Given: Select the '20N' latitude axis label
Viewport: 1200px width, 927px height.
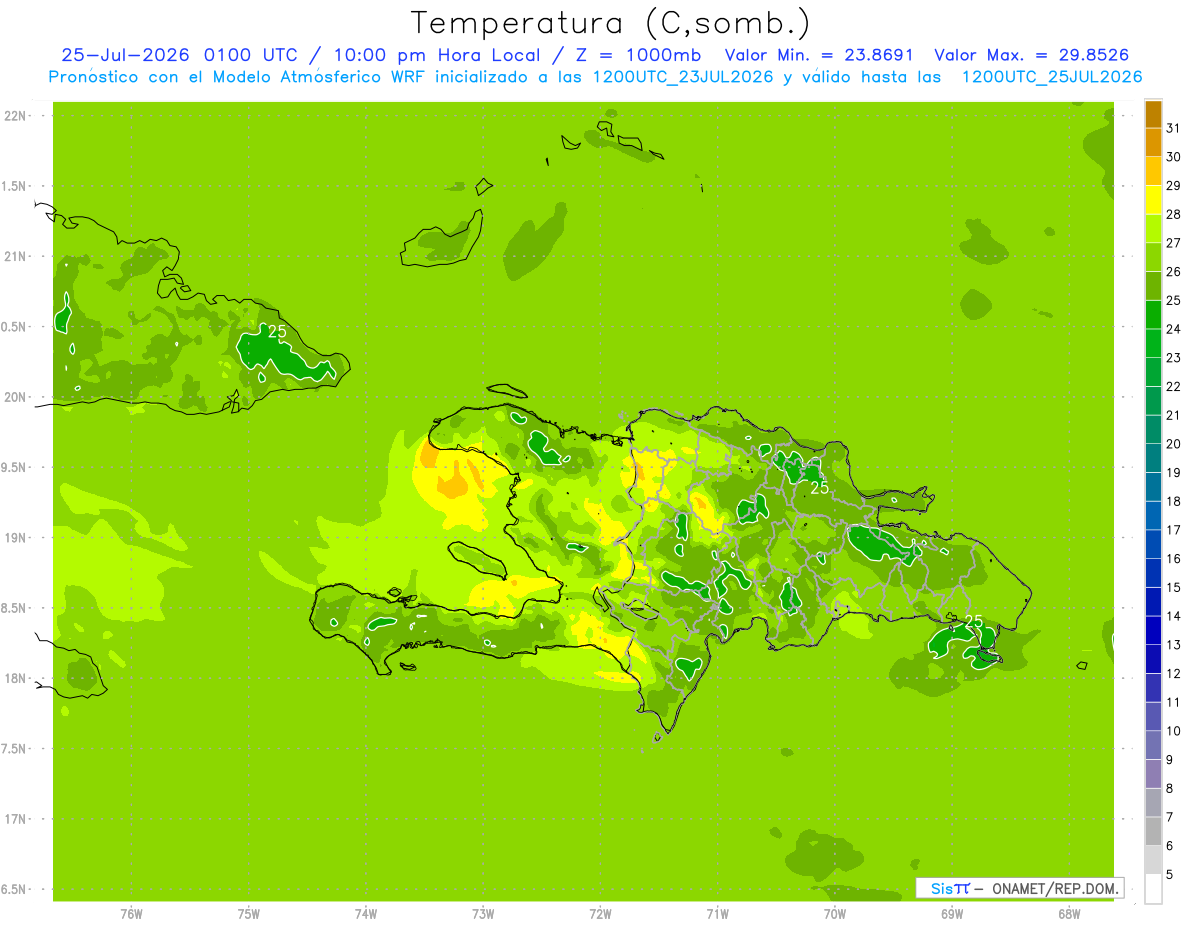Looking at the screenshot, I should tap(17, 397).
